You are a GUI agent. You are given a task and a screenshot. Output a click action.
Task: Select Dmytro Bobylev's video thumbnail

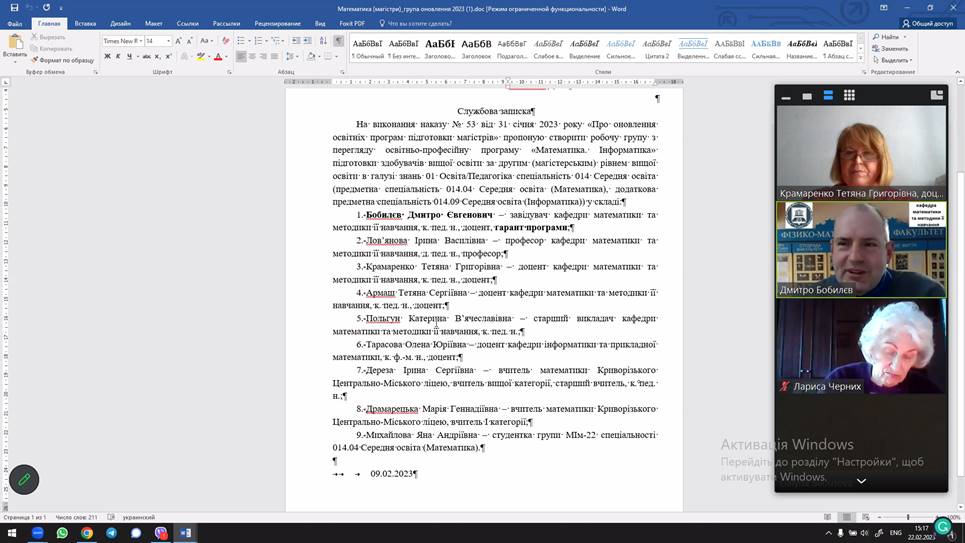coord(861,249)
